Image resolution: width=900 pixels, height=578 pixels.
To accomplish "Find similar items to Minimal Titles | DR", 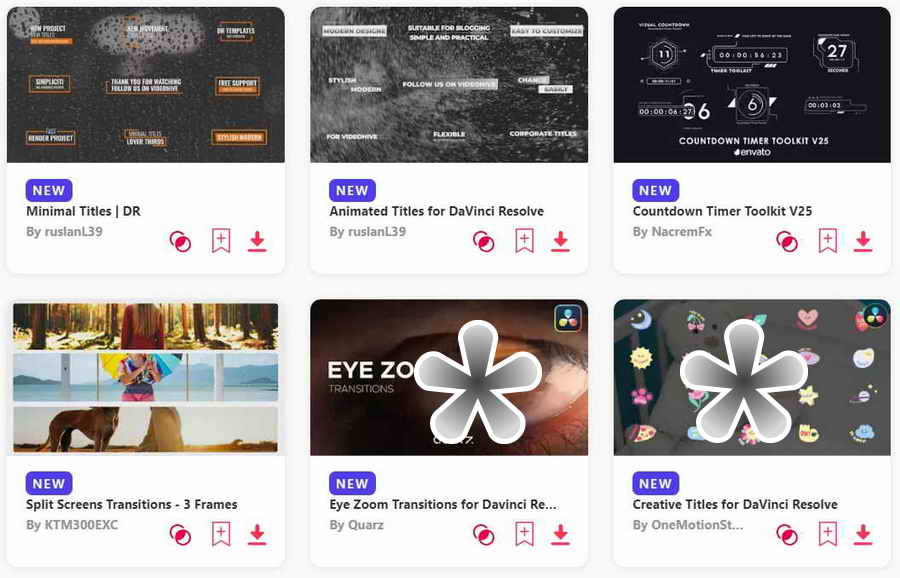I will tap(180, 242).
